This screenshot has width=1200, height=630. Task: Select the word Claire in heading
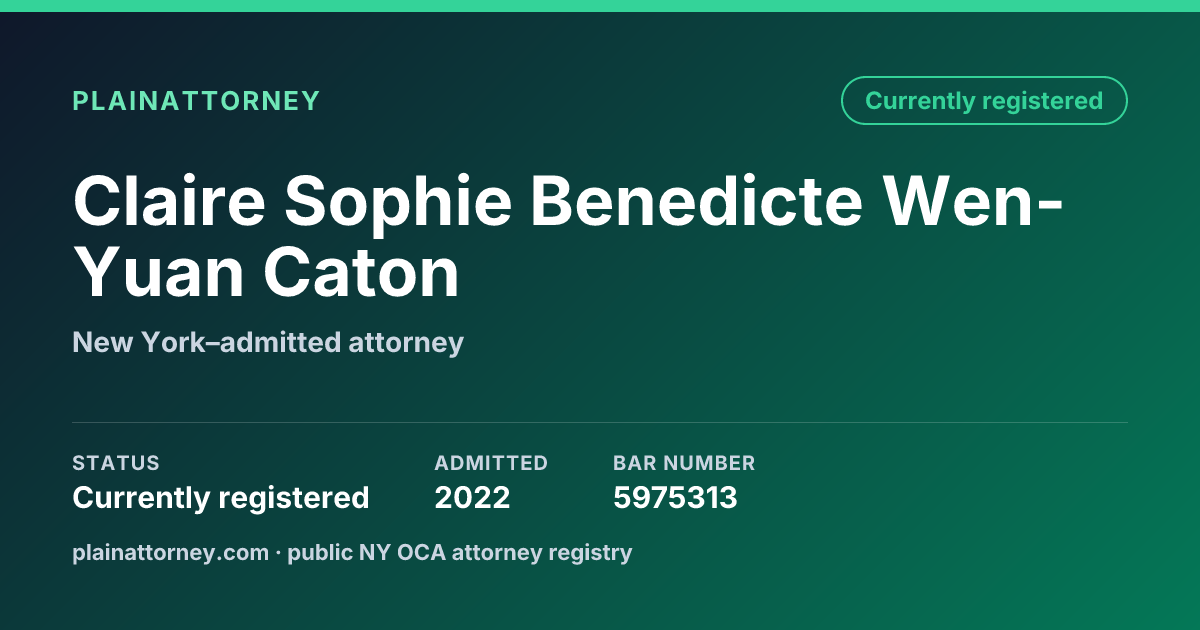pyautogui.click(x=167, y=200)
